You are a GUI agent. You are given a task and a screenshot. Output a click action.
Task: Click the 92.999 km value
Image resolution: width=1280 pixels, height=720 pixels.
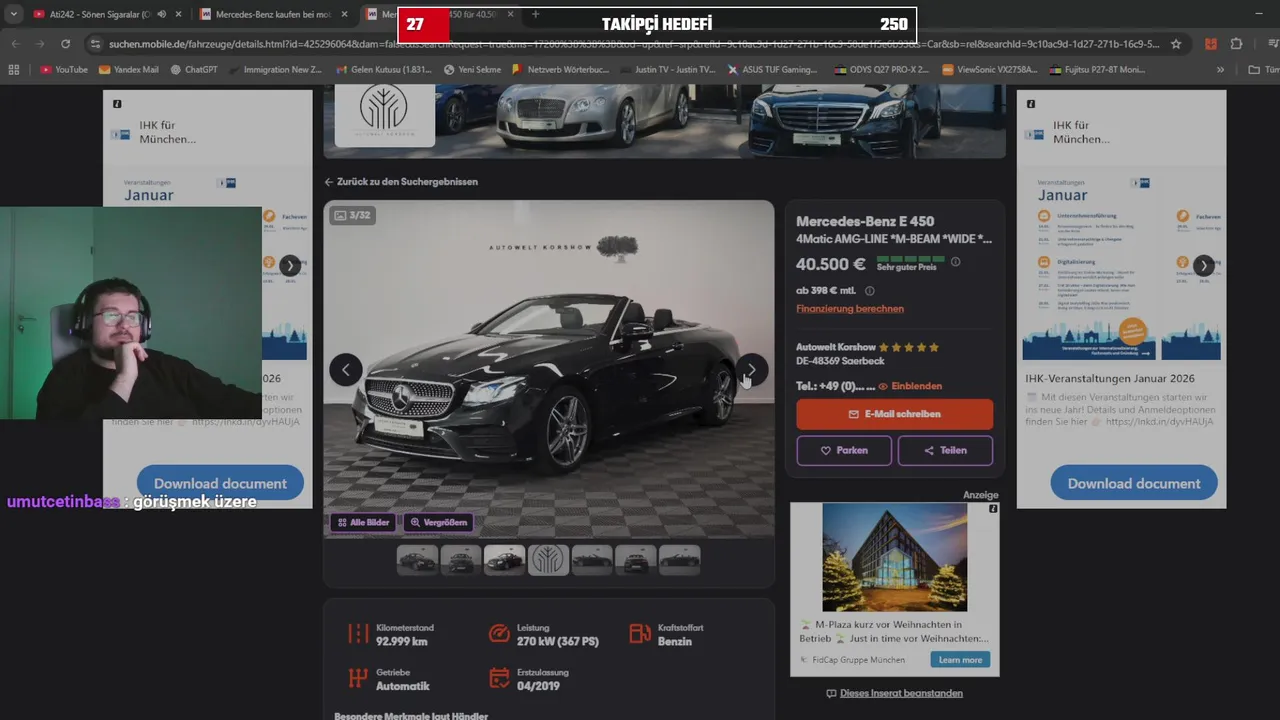tap(402, 642)
